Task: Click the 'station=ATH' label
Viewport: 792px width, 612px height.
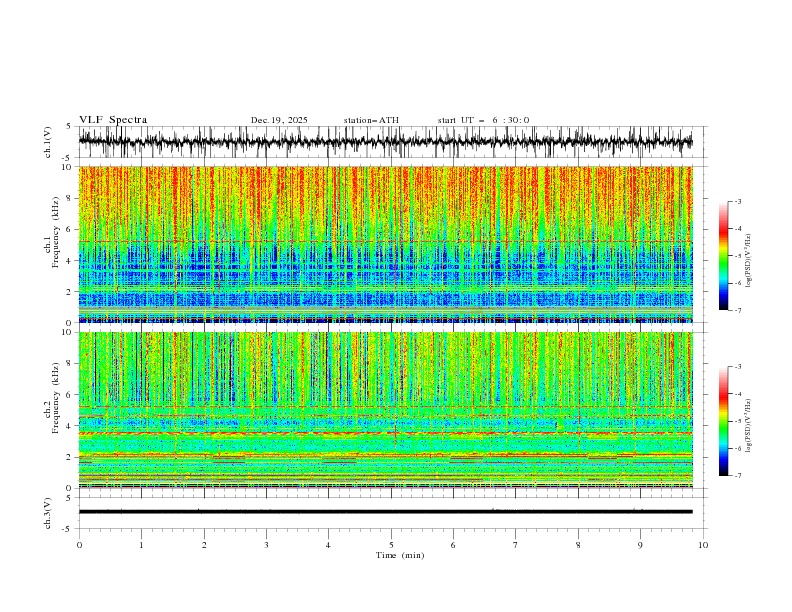Action: [371, 120]
